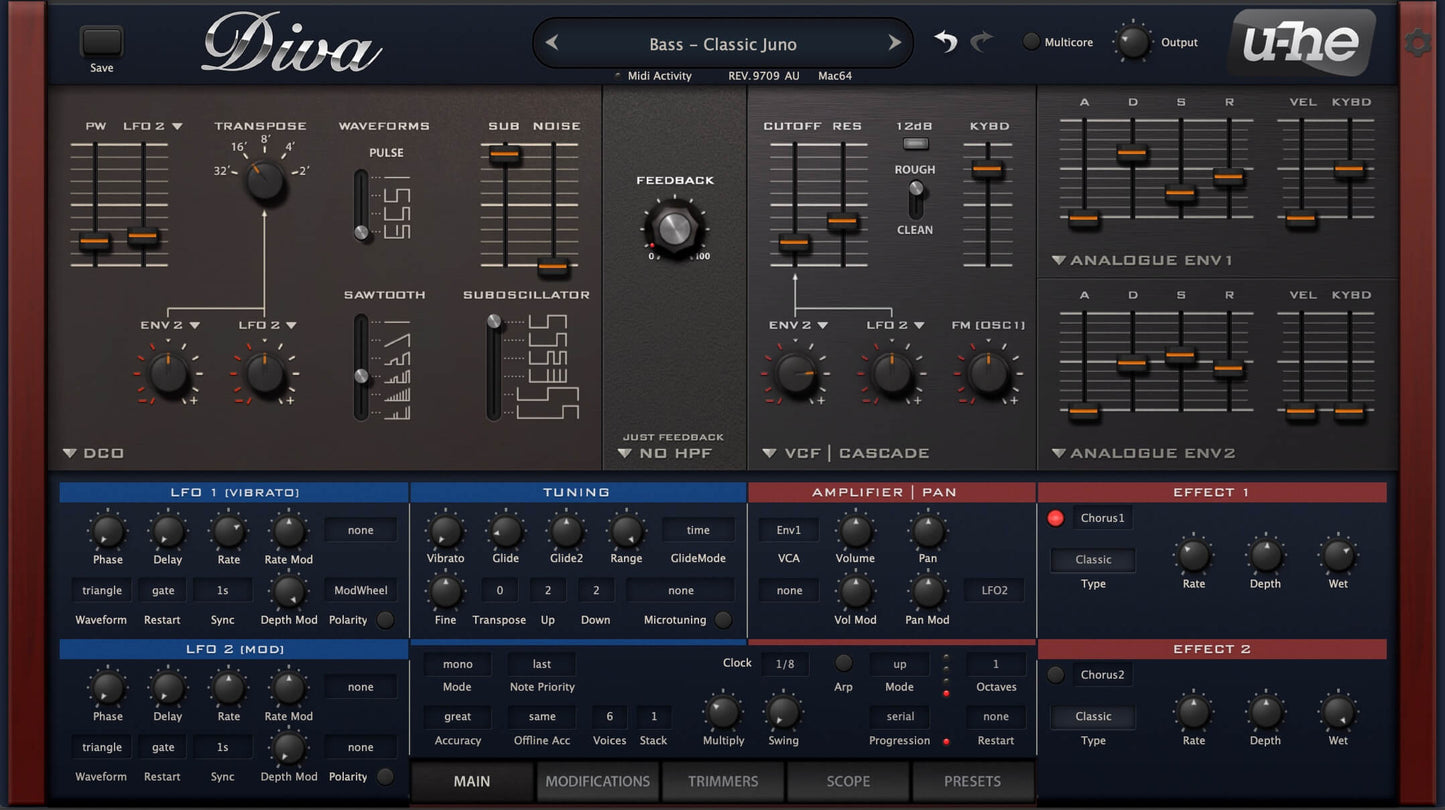Click the u-he logo
Screen dimensions: 1445x810
pos(1301,42)
